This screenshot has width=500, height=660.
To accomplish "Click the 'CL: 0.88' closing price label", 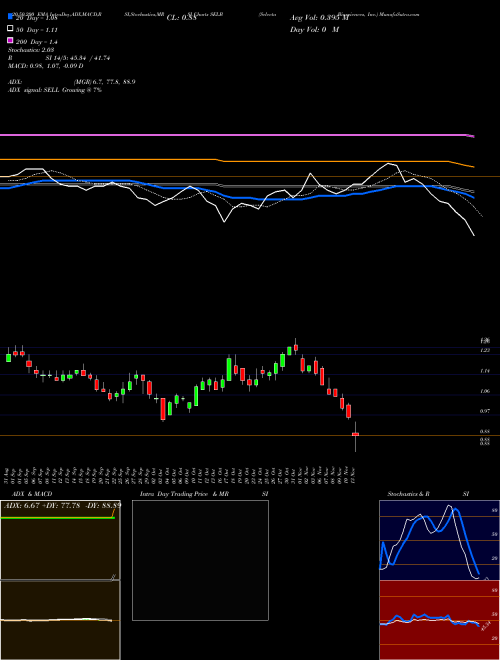I will pos(182,18).
